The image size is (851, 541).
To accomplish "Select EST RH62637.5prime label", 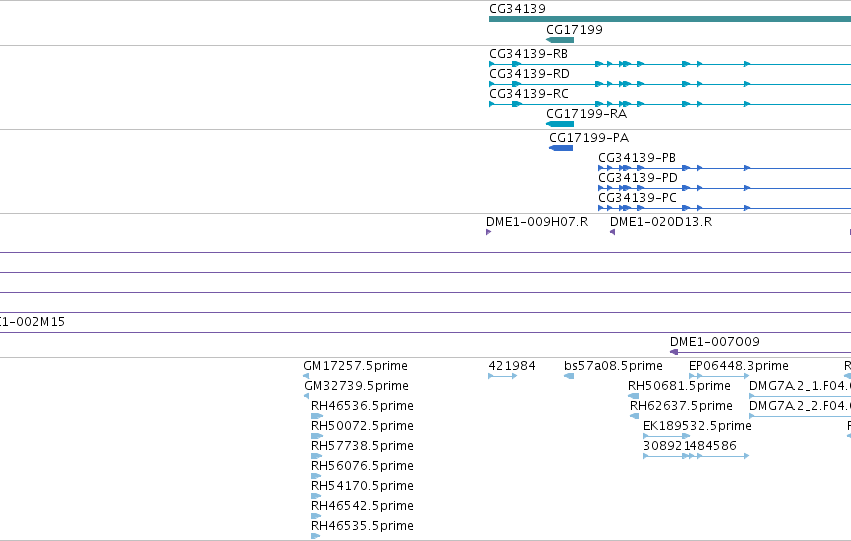I will point(681,406).
